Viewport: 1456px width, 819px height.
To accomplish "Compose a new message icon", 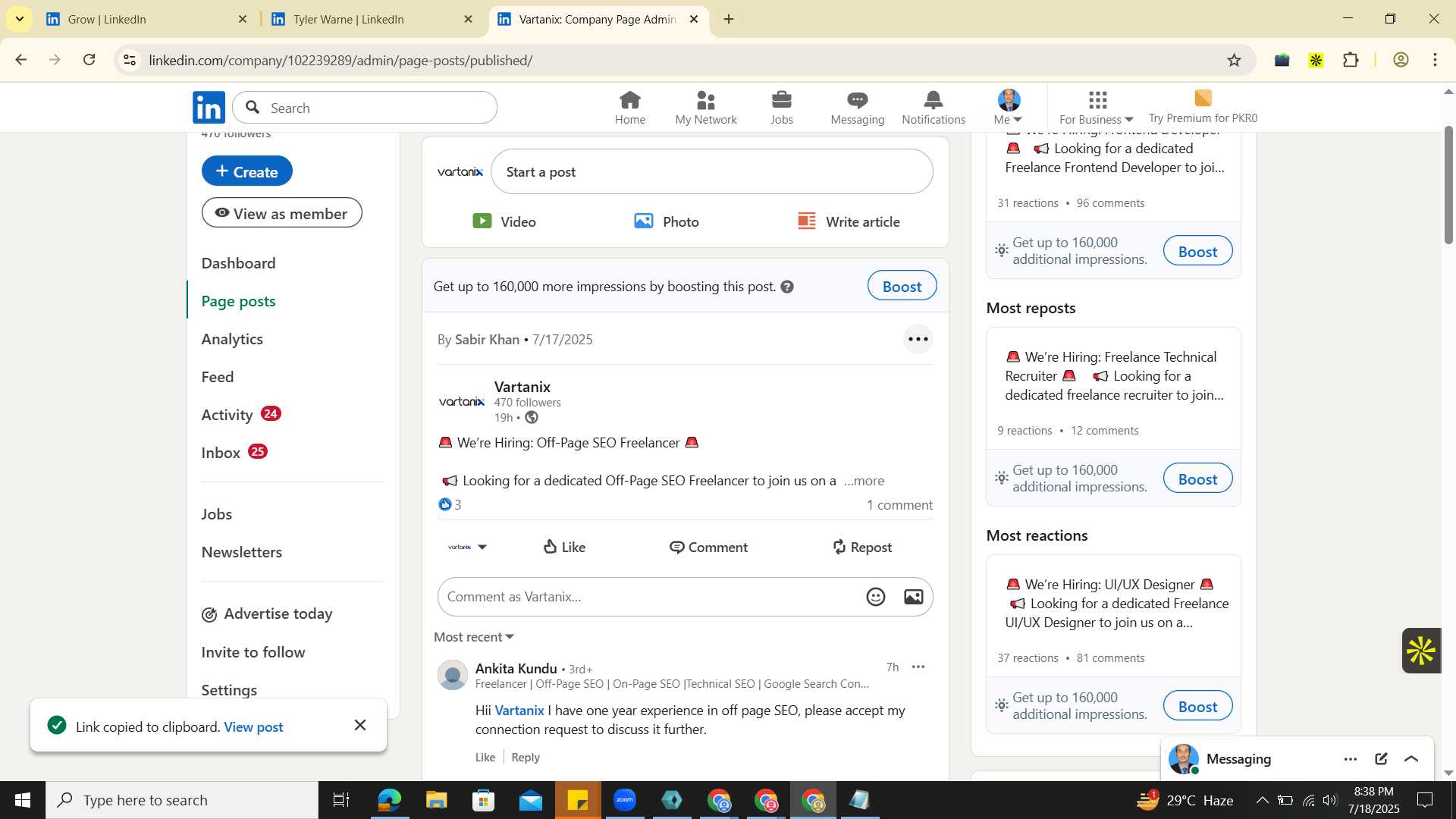I will [1381, 759].
